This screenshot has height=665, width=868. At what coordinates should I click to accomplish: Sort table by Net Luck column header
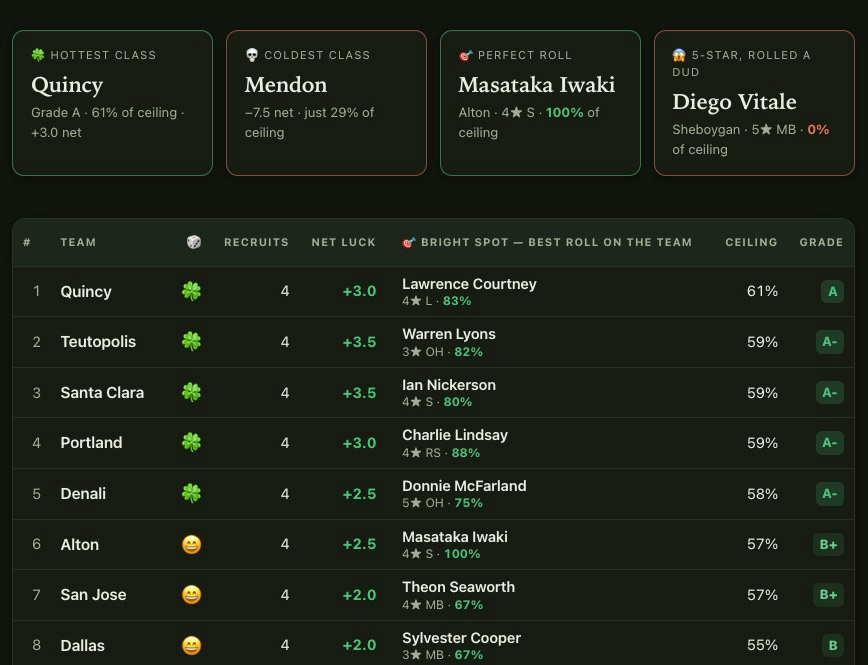click(343, 242)
